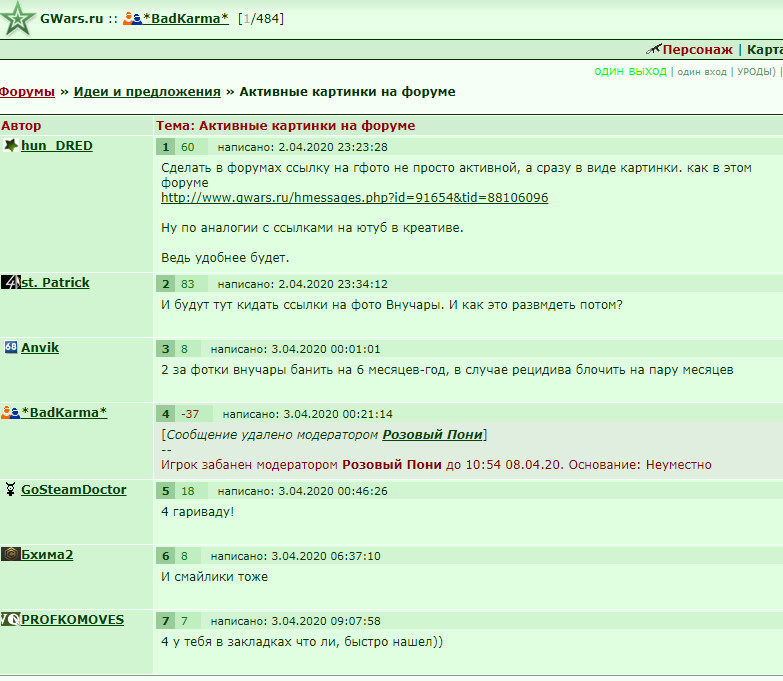Open Бхима2 author profile

tap(47, 555)
